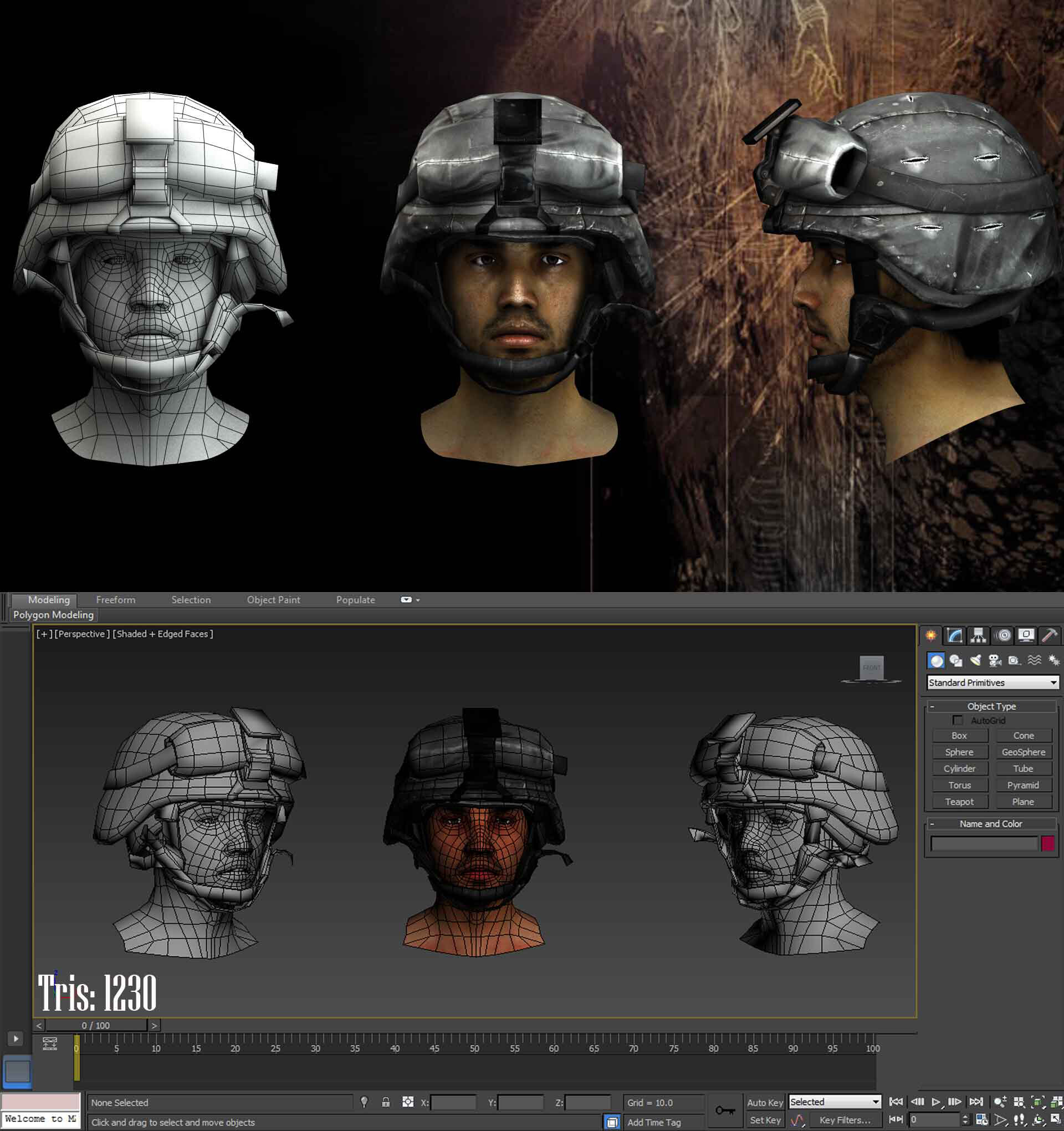Open the Hierarchy panel
The image size is (1064, 1131).
click(978, 635)
